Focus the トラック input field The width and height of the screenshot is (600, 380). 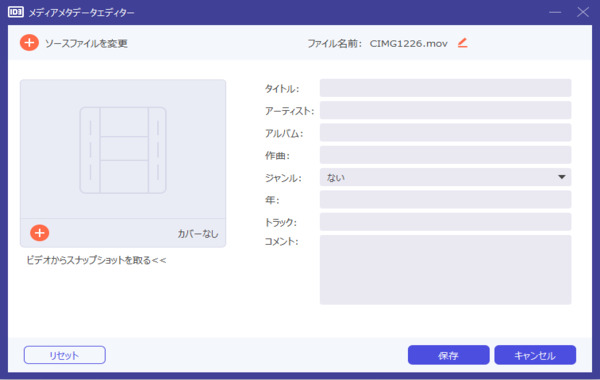pyautogui.click(x=445, y=222)
